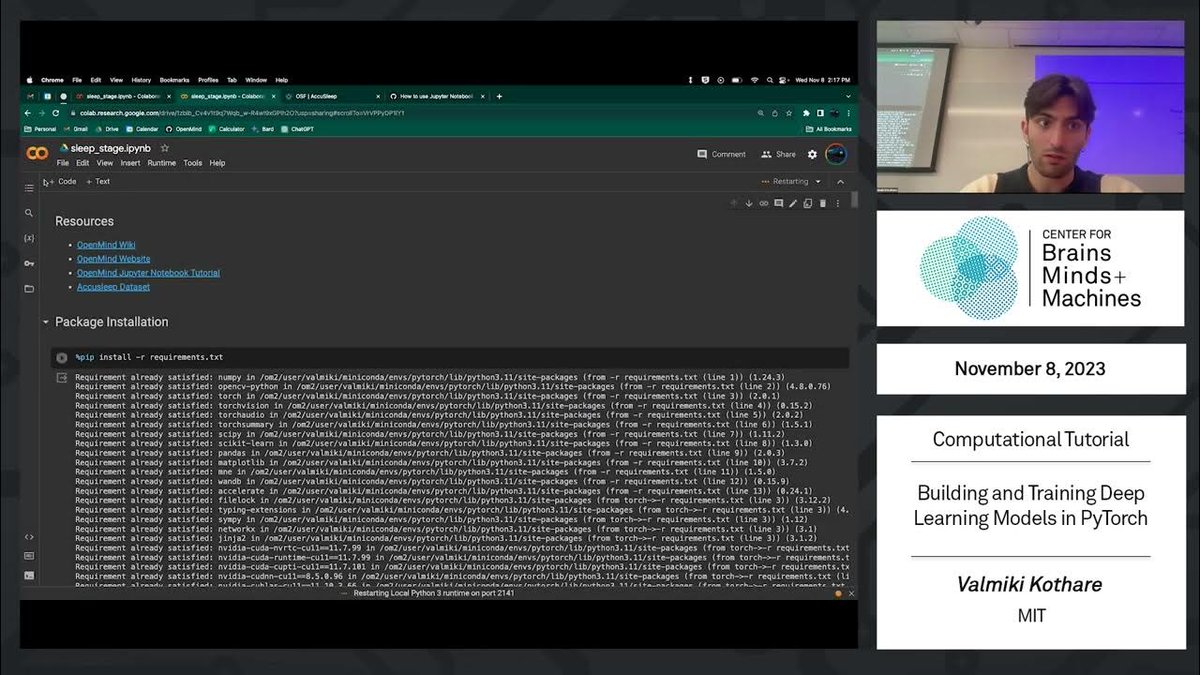Image resolution: width=1200 pixels, height=675 pixels.
Task: Switch to the OSF | AccuSleep tab
Action: pos(330,96)
